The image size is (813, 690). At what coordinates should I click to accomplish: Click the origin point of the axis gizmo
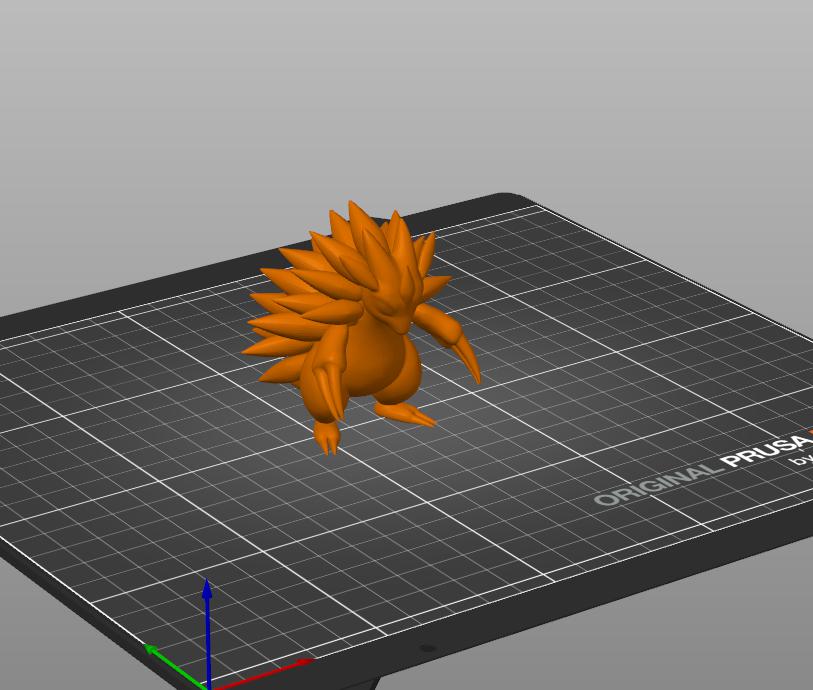pos(210,686)
